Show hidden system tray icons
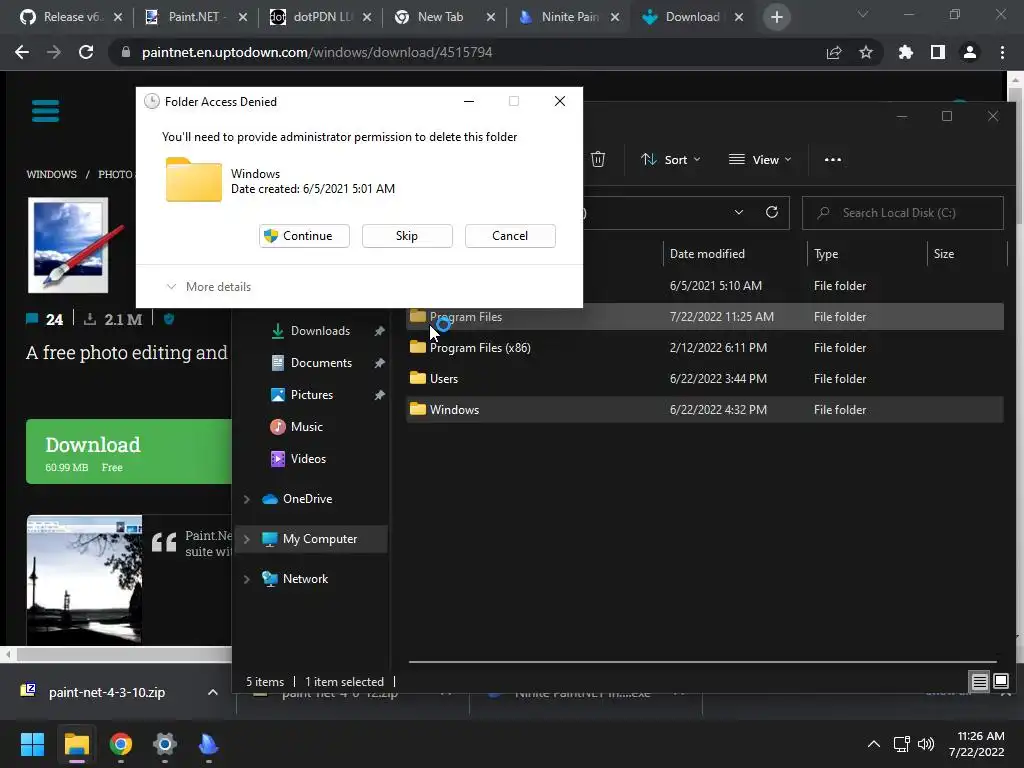This screenshot has width=1024, height=768. pyautogui.click(x=873, y=744)
